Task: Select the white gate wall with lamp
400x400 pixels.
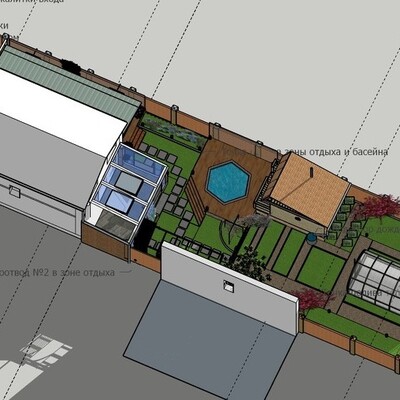Action: point(229,289)
